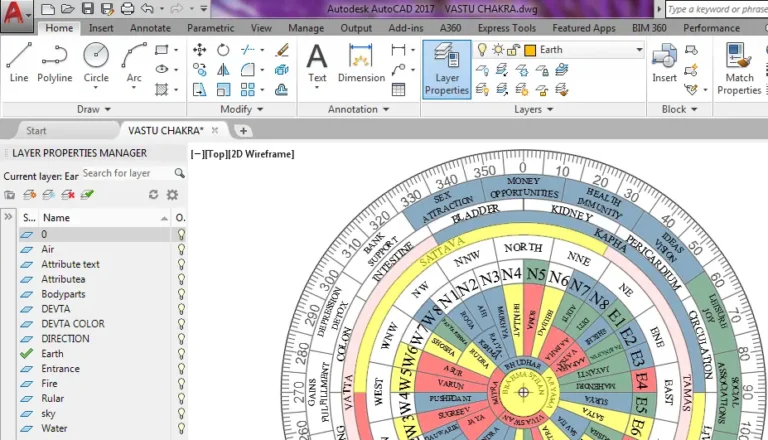Toggle on/off bulb for DEVTA layer
Viewport: 768px width, 440px height.
(x=181, y=309)
